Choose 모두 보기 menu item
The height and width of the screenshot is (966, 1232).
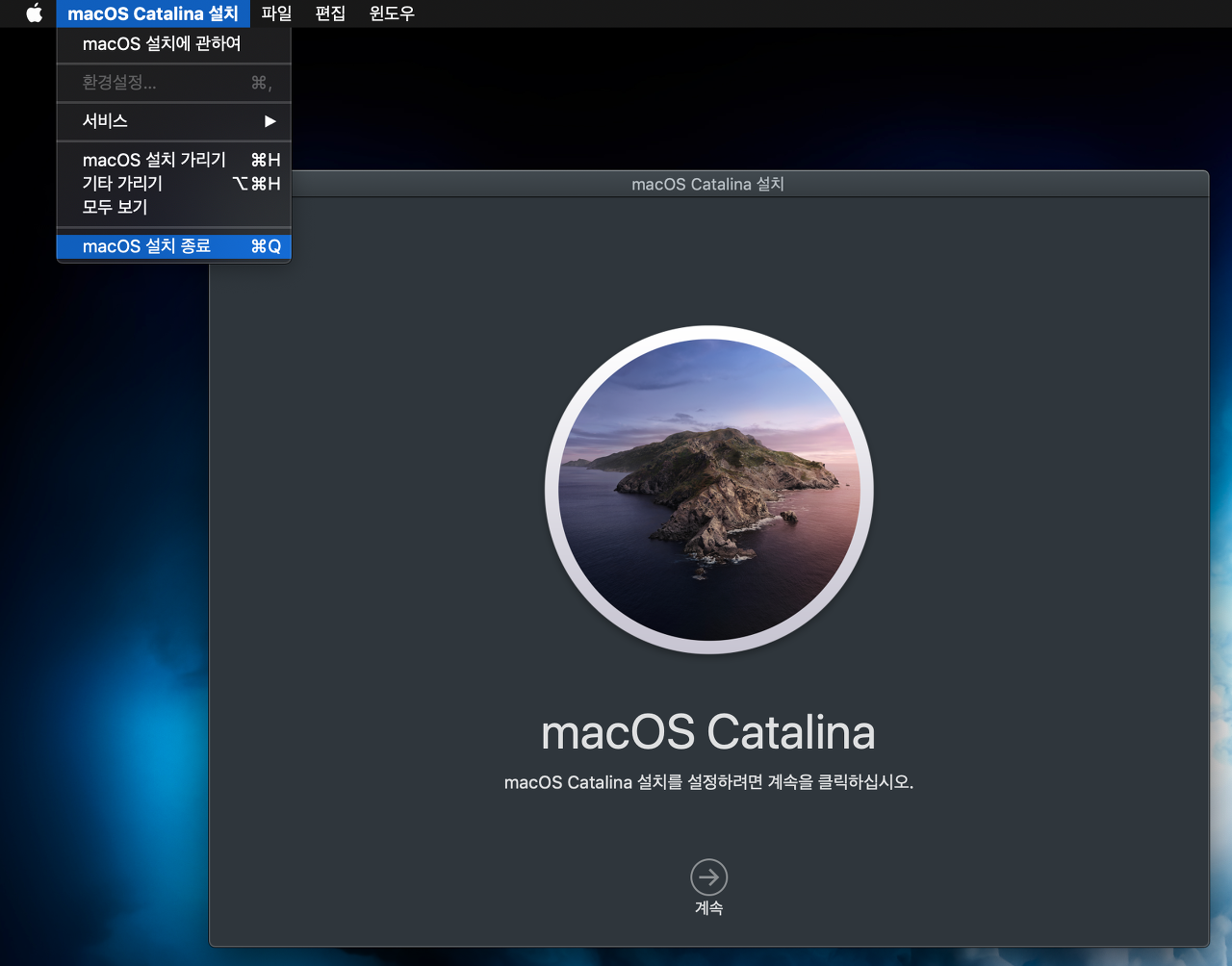(x=174, y=207)
